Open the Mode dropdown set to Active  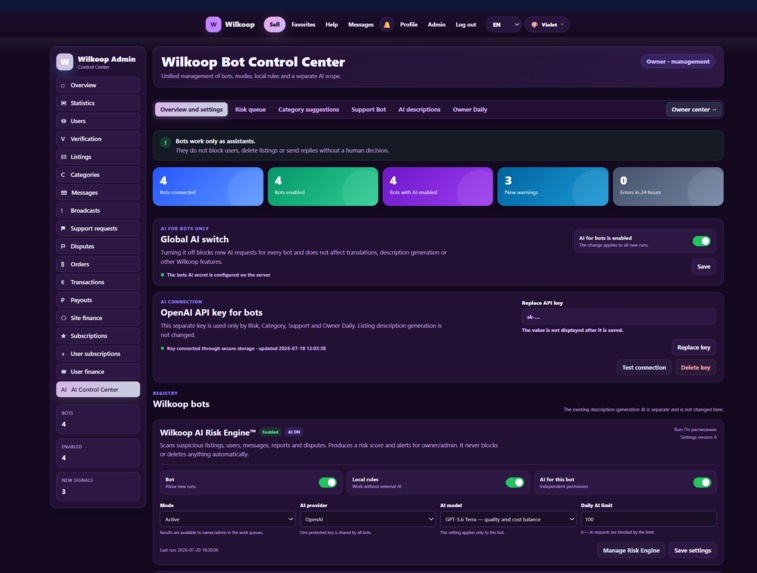[227, 519]
